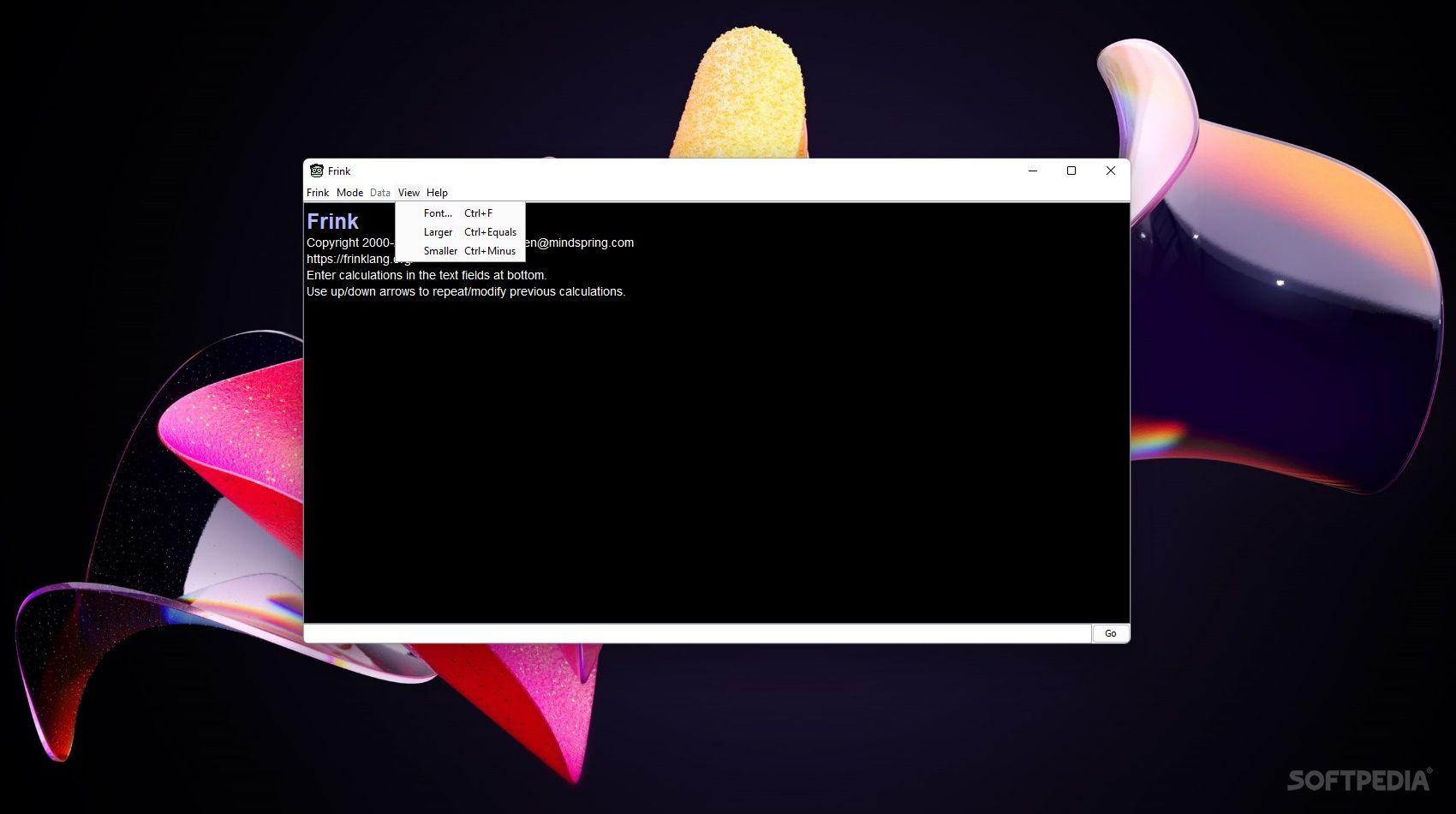
Task: Maximize the Frink window
Action: click(1071, 171)
